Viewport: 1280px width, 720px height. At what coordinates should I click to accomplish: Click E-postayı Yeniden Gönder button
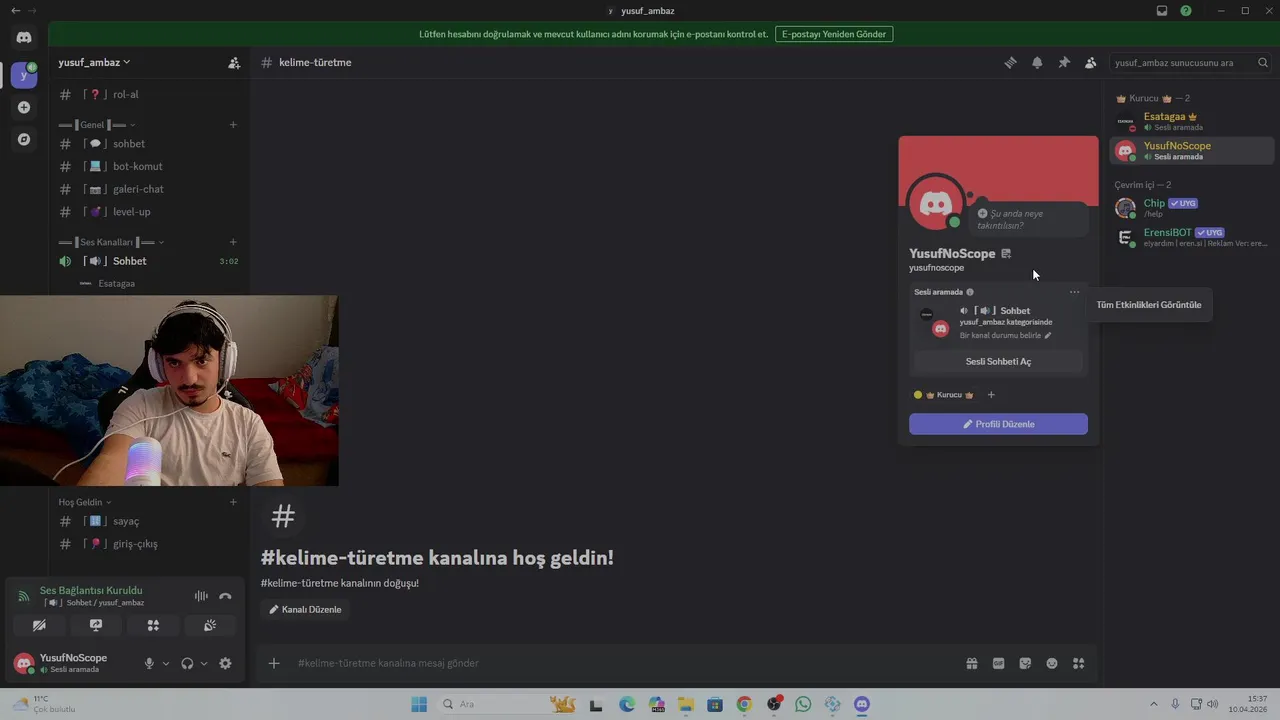click(834, 34)
